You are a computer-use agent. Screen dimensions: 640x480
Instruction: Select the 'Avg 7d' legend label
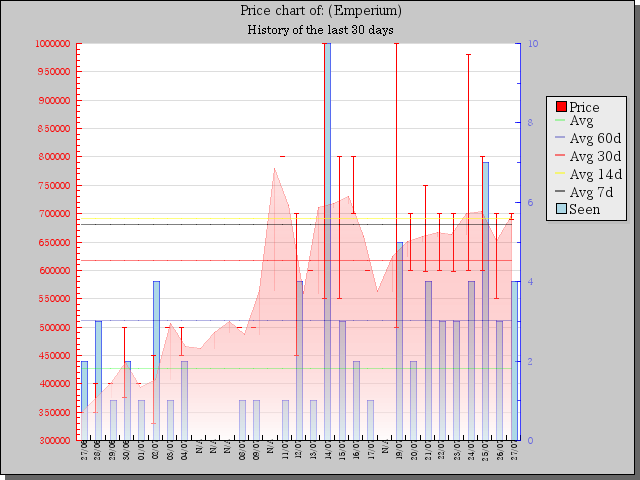click(x=591, y=192)
